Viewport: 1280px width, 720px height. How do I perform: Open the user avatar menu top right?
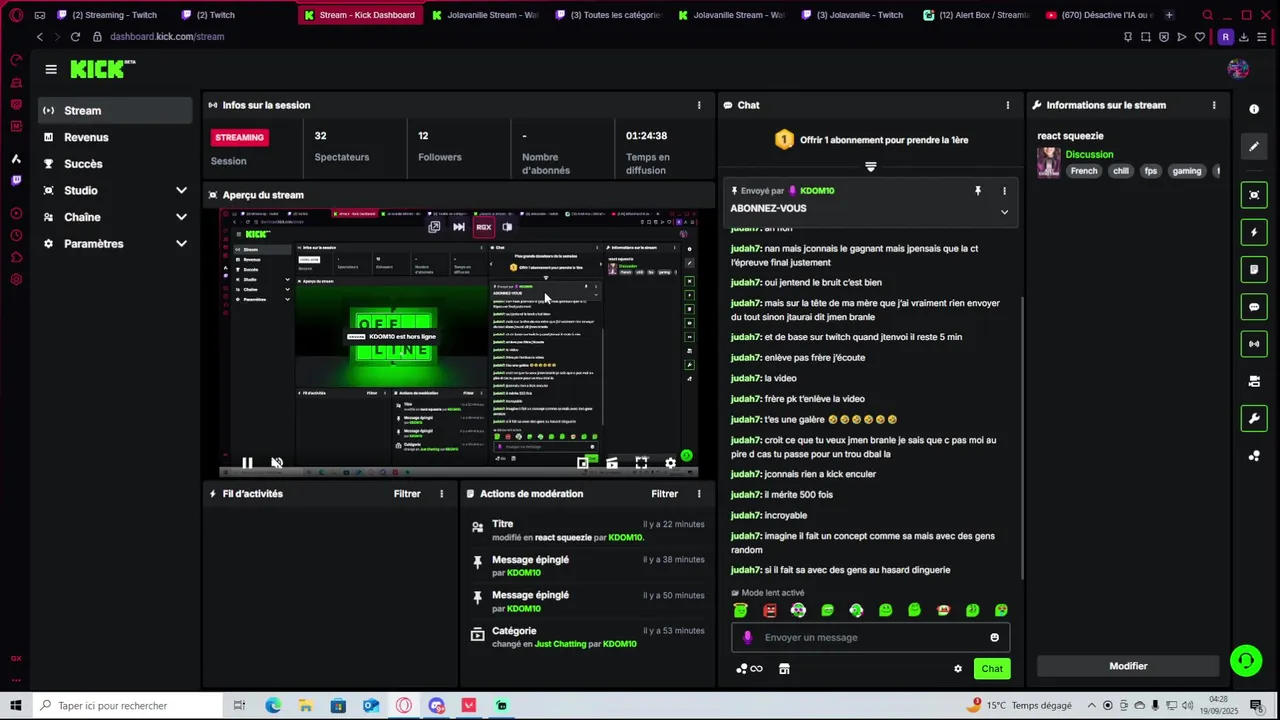coord(1238,69)
